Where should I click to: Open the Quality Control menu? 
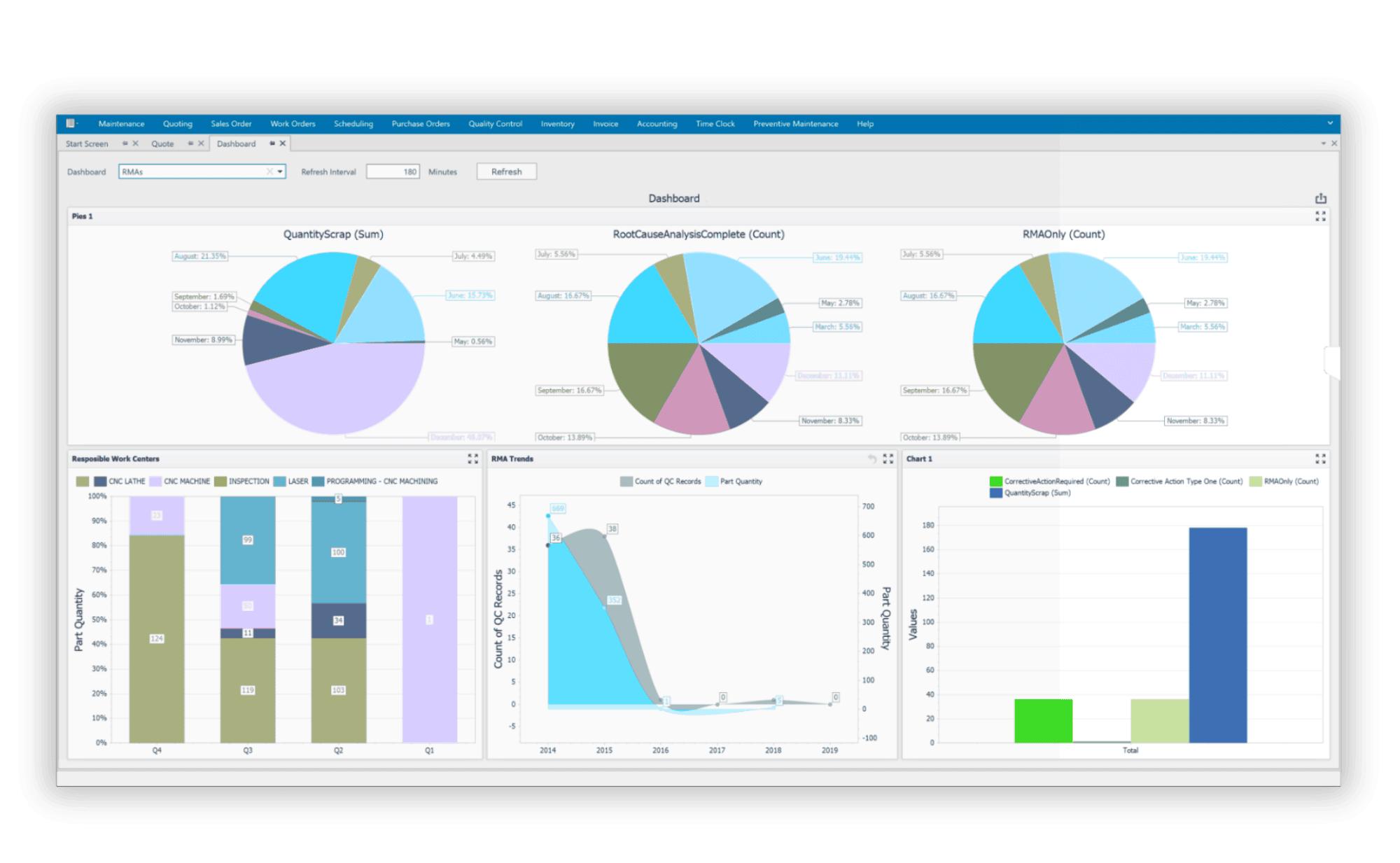click(x=495, y=124)
